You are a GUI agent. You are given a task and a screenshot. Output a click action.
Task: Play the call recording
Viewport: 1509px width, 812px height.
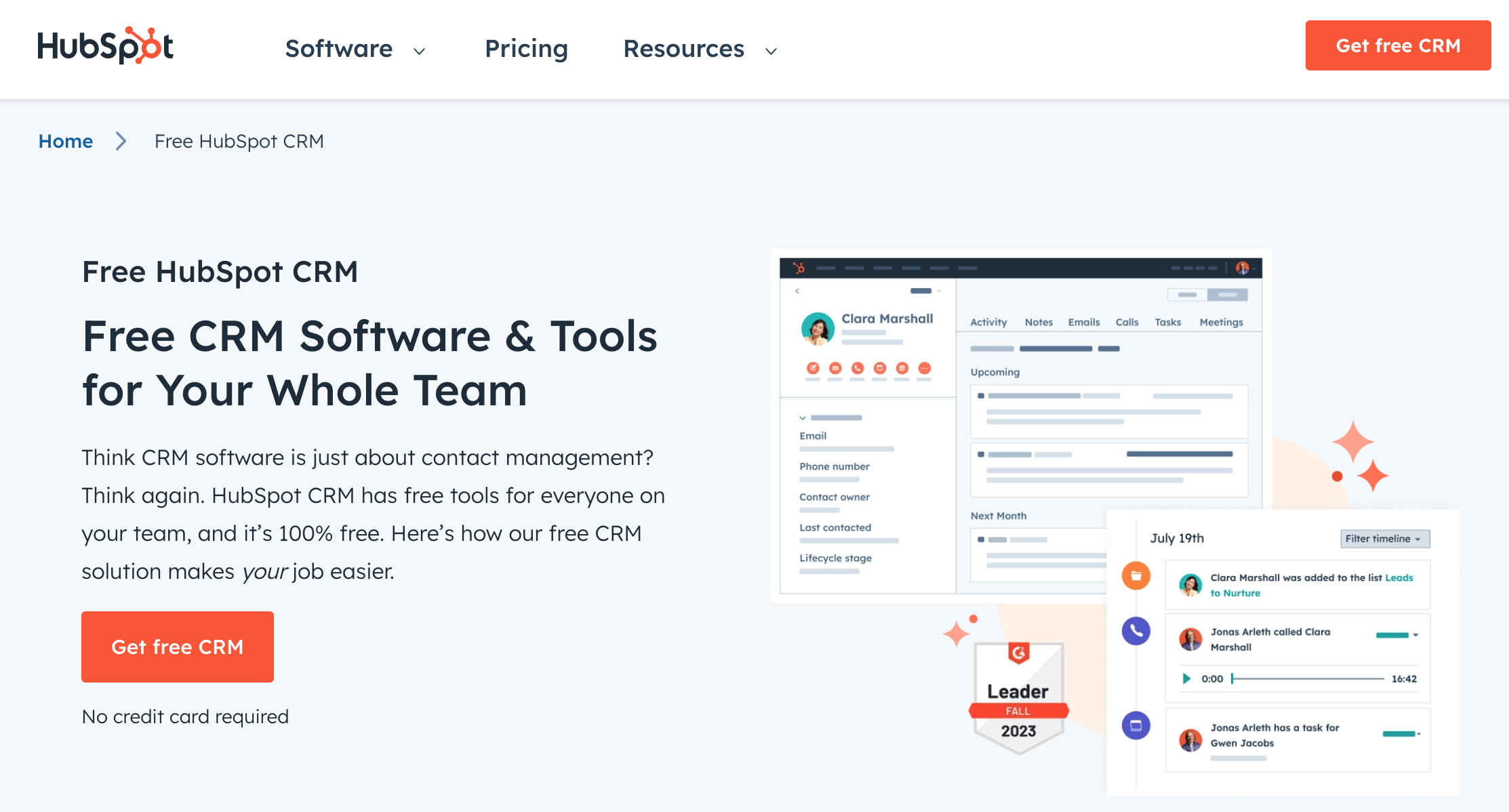pos(1186,678)
